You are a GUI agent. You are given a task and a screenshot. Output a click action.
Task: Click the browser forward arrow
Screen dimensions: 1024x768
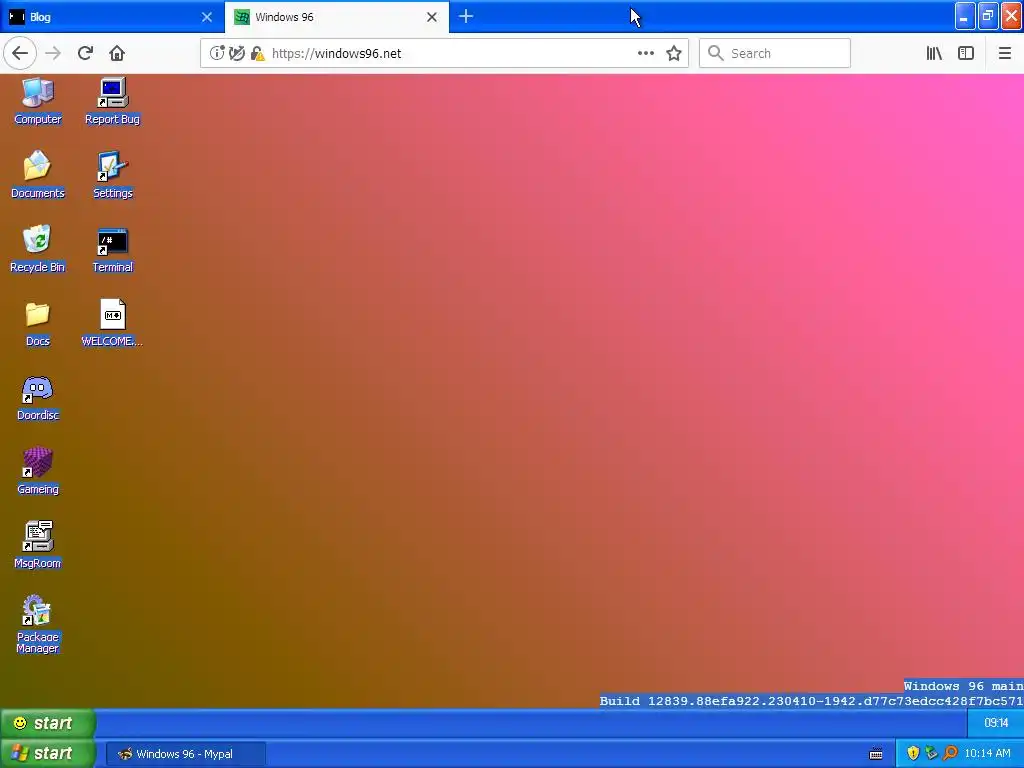tap(53, 53)
